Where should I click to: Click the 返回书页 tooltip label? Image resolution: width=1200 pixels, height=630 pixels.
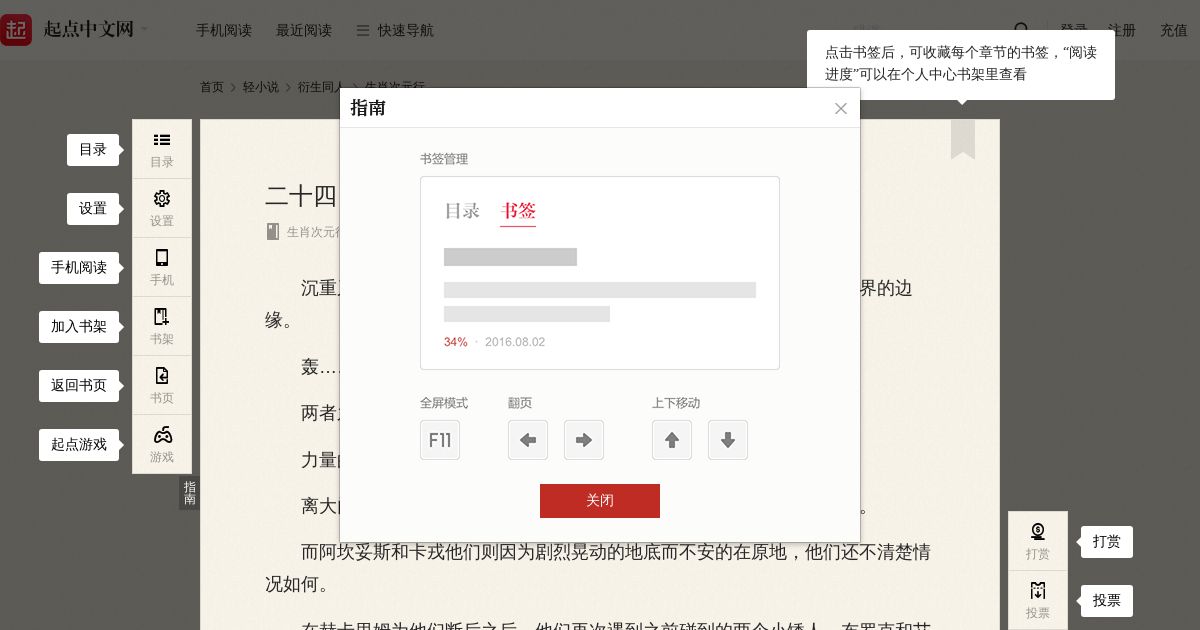coord(79,386)
